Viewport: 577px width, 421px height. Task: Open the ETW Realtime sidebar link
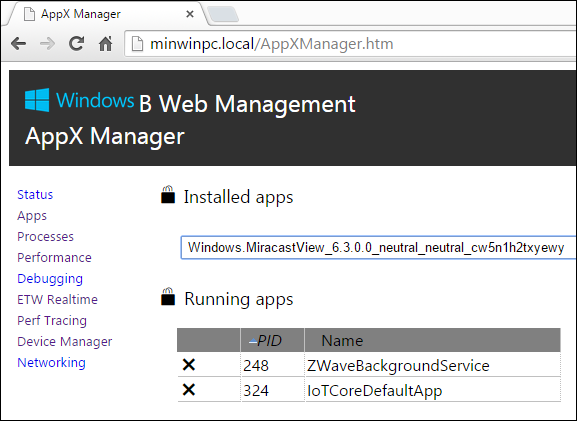click(57, 300)
